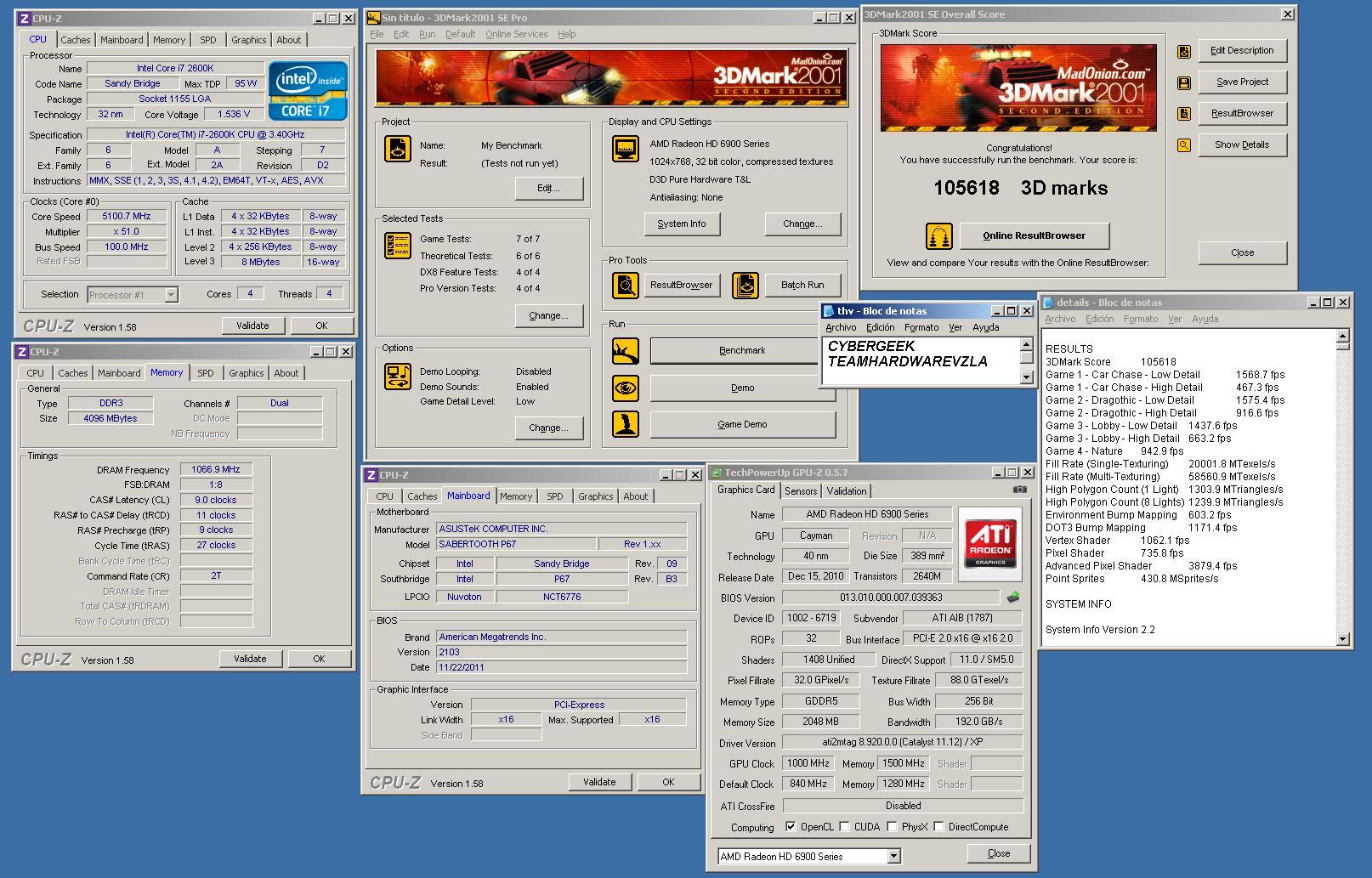The height and width of the screenshot is (878, 1372).
Task: Click the Save Project floppy icon
Action: pos(1183,82)
